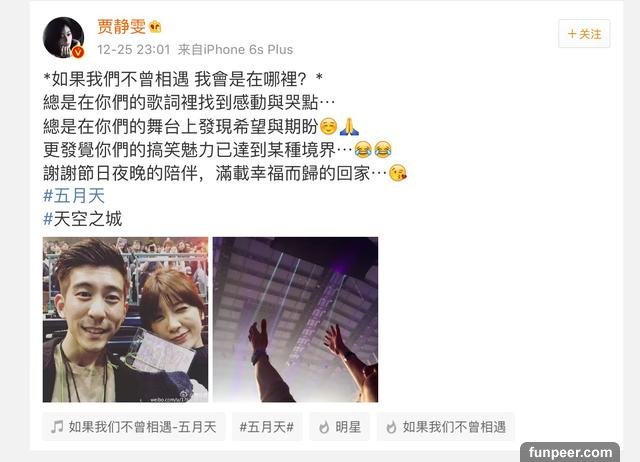Click the kissing face emoji in the post
640x462 pixels.
point(398,173)
